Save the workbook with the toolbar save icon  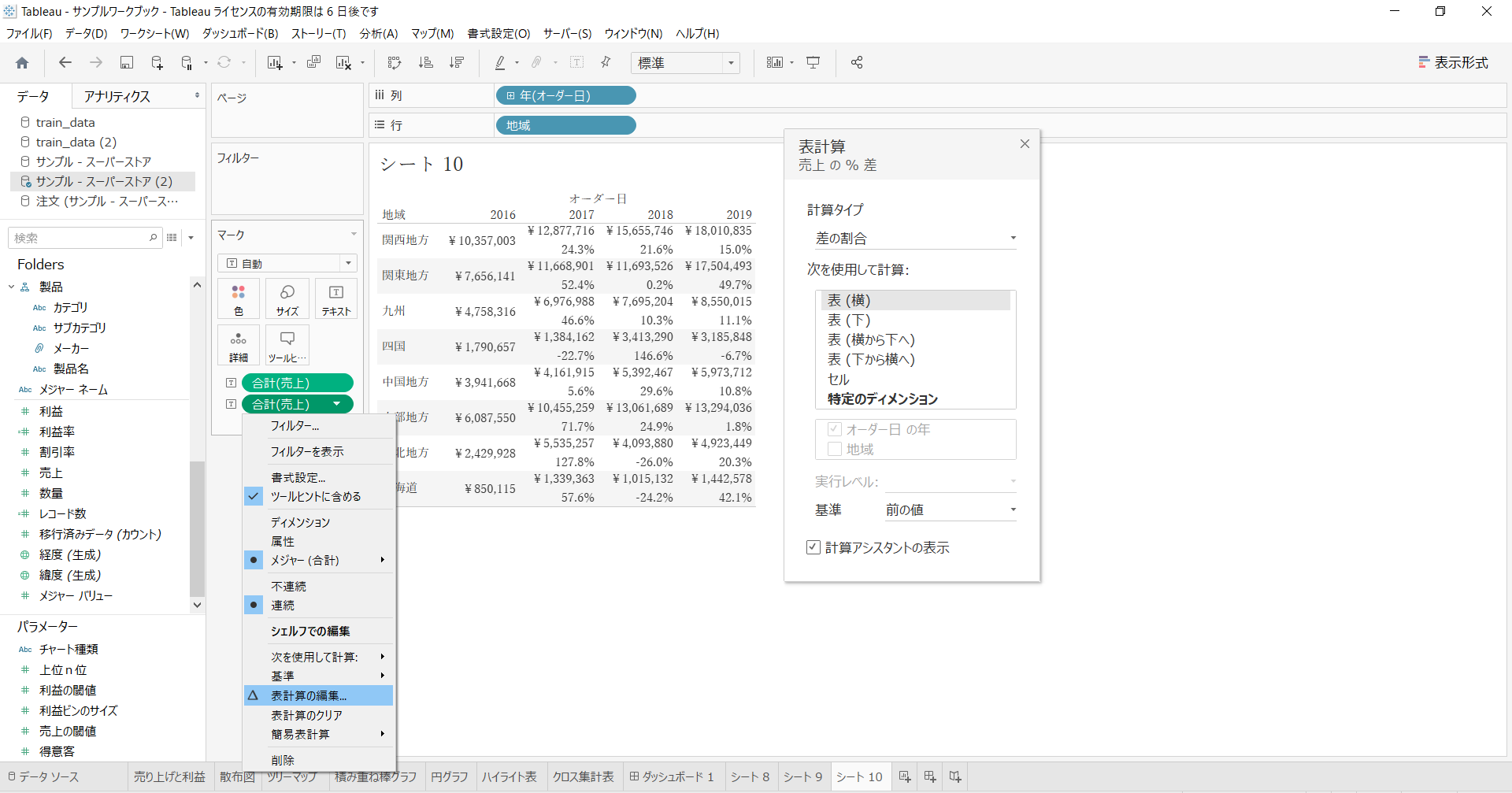pyautogui.click(x=126, y=63)
